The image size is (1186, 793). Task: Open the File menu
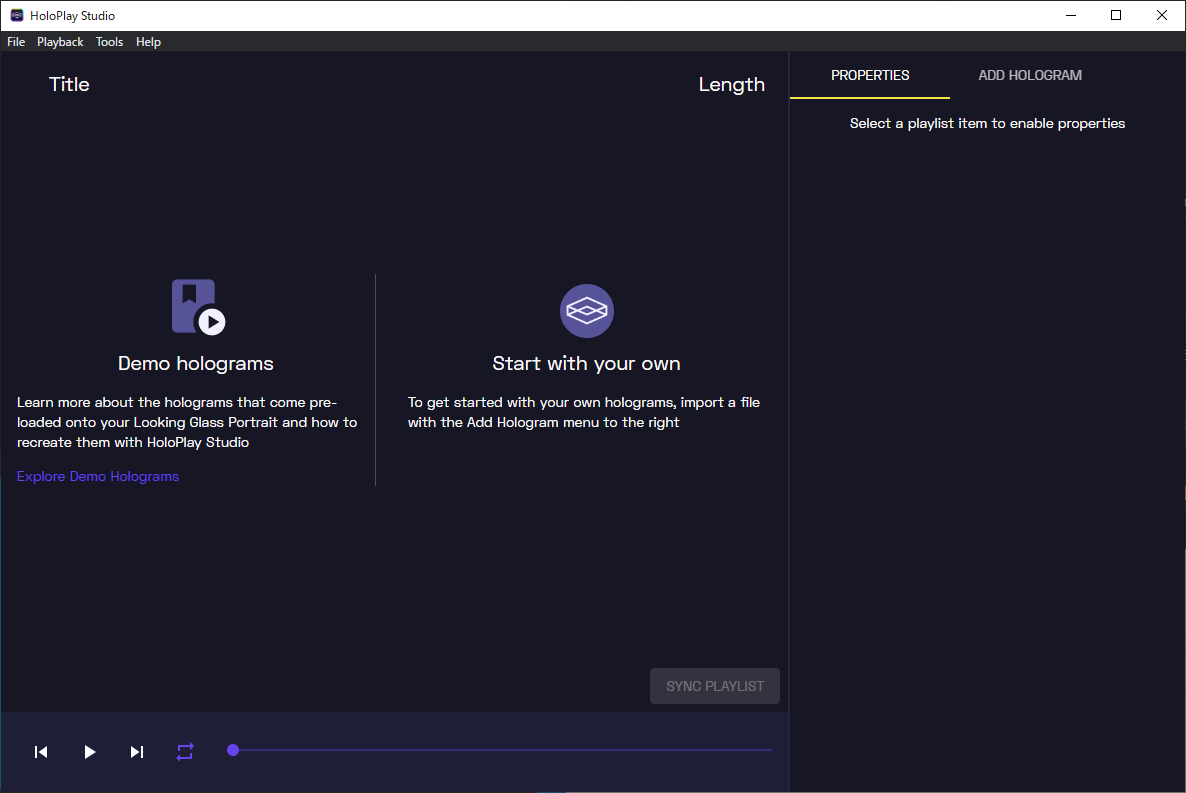point(16,42)
